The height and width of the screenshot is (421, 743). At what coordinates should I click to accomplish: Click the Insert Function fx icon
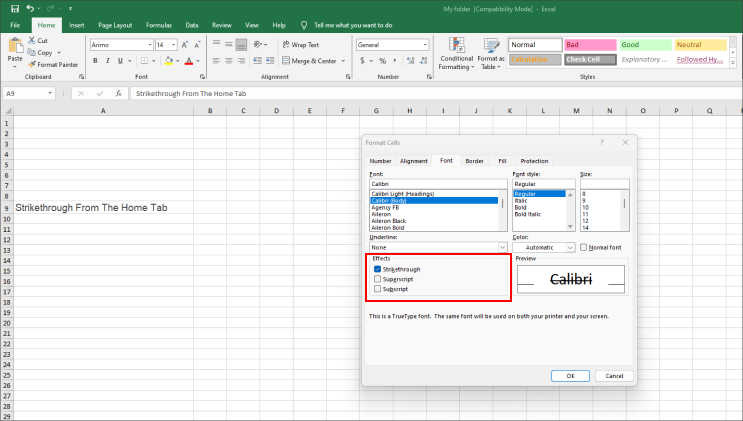(x=118, y=93)
